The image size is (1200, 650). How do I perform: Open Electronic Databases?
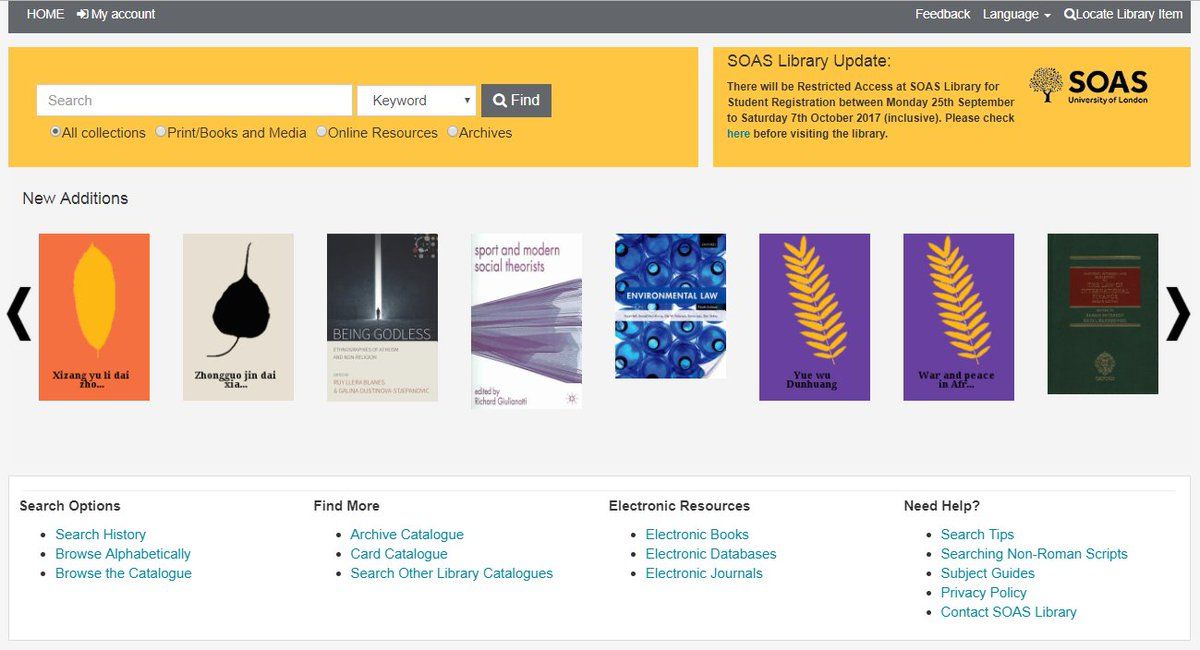tap(711, 554)
